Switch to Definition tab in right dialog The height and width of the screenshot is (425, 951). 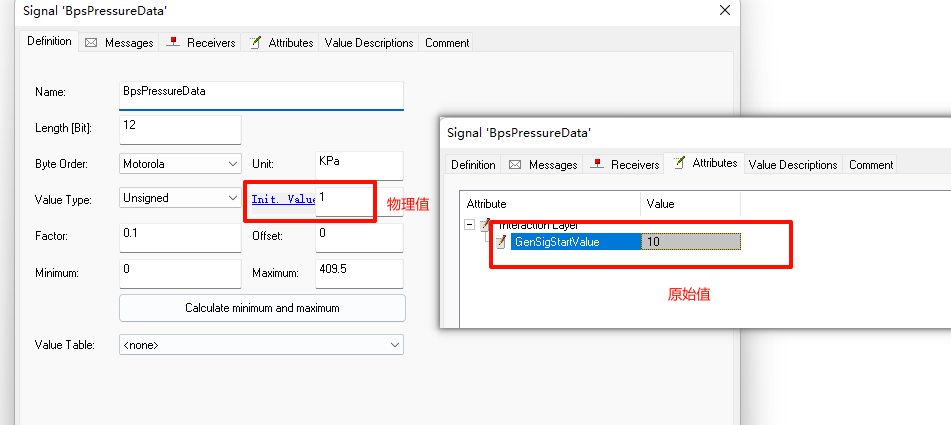[x=473, y=164]
